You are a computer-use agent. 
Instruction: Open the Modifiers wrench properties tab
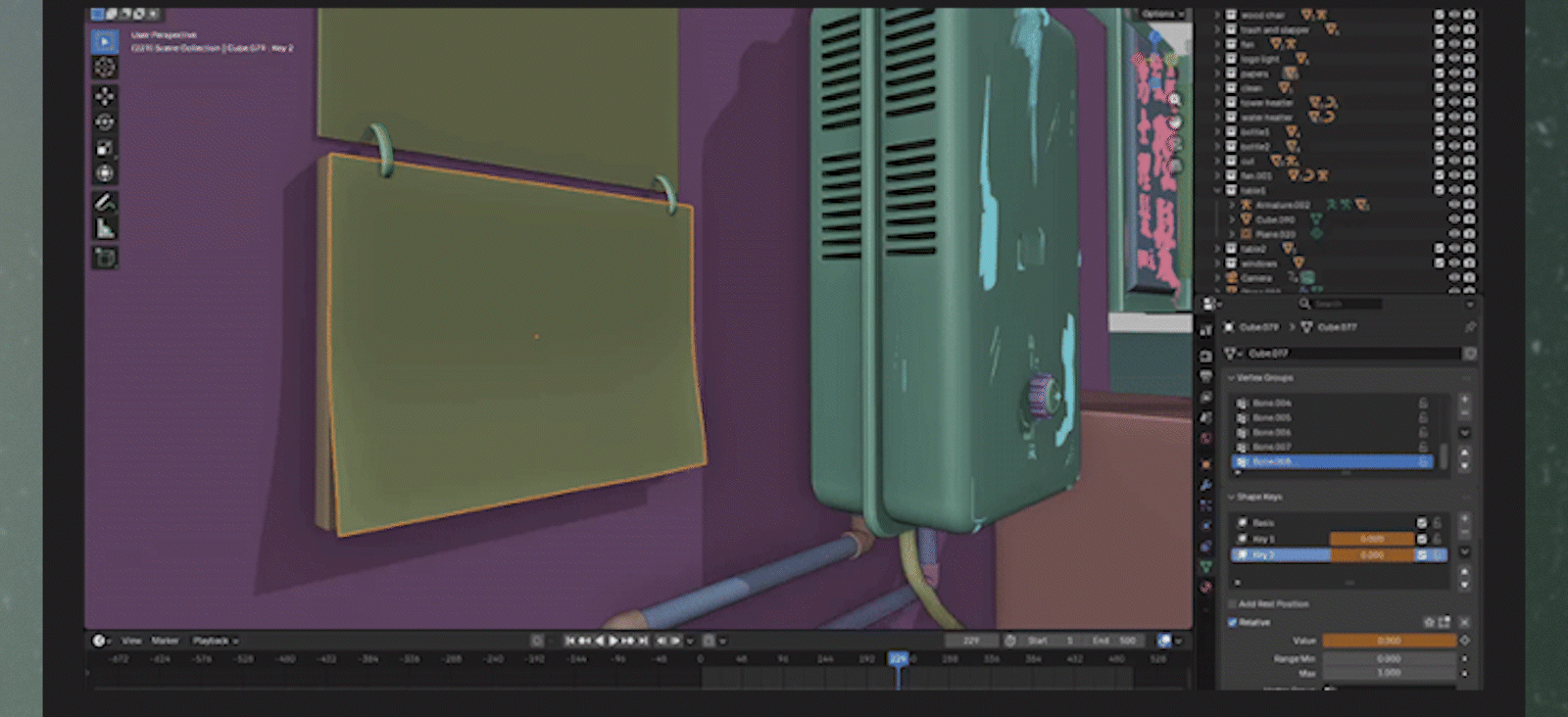pos(1206,485)
